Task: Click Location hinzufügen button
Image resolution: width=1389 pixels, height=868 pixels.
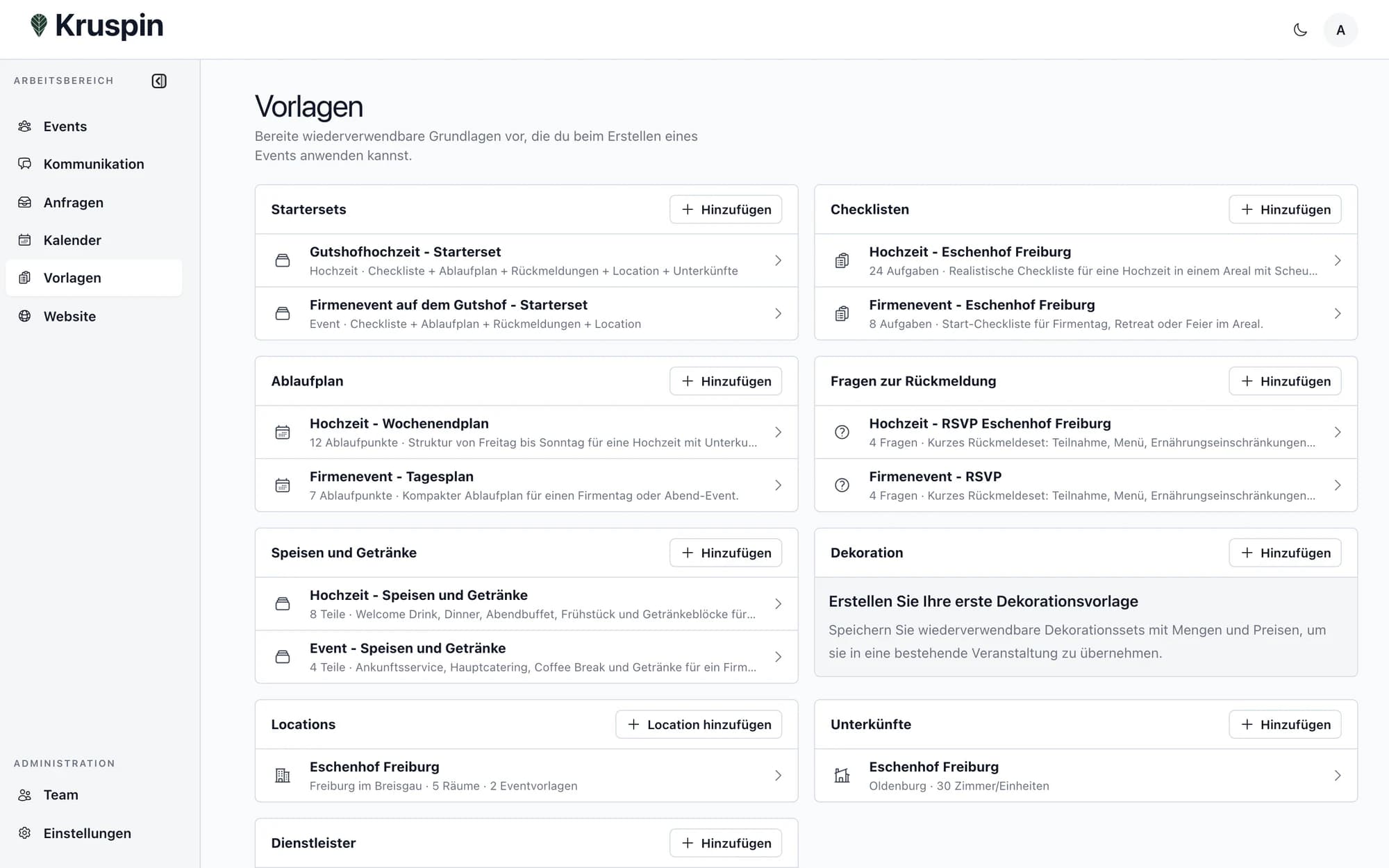Action: pyautogui.click(x=699, y=724)
